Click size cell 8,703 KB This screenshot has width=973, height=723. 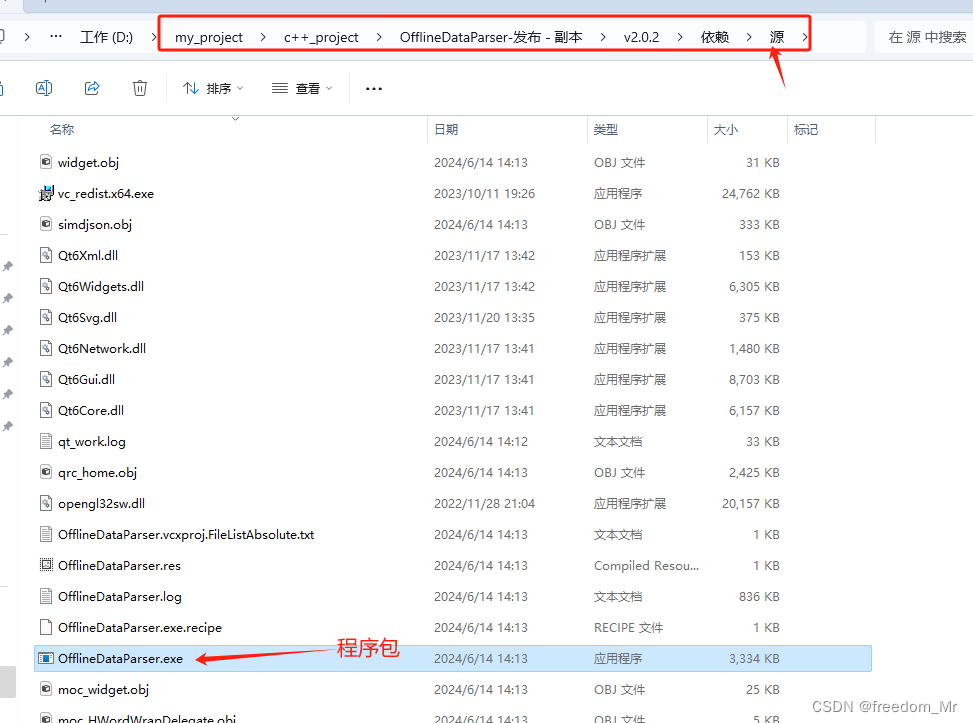[754, 380]
